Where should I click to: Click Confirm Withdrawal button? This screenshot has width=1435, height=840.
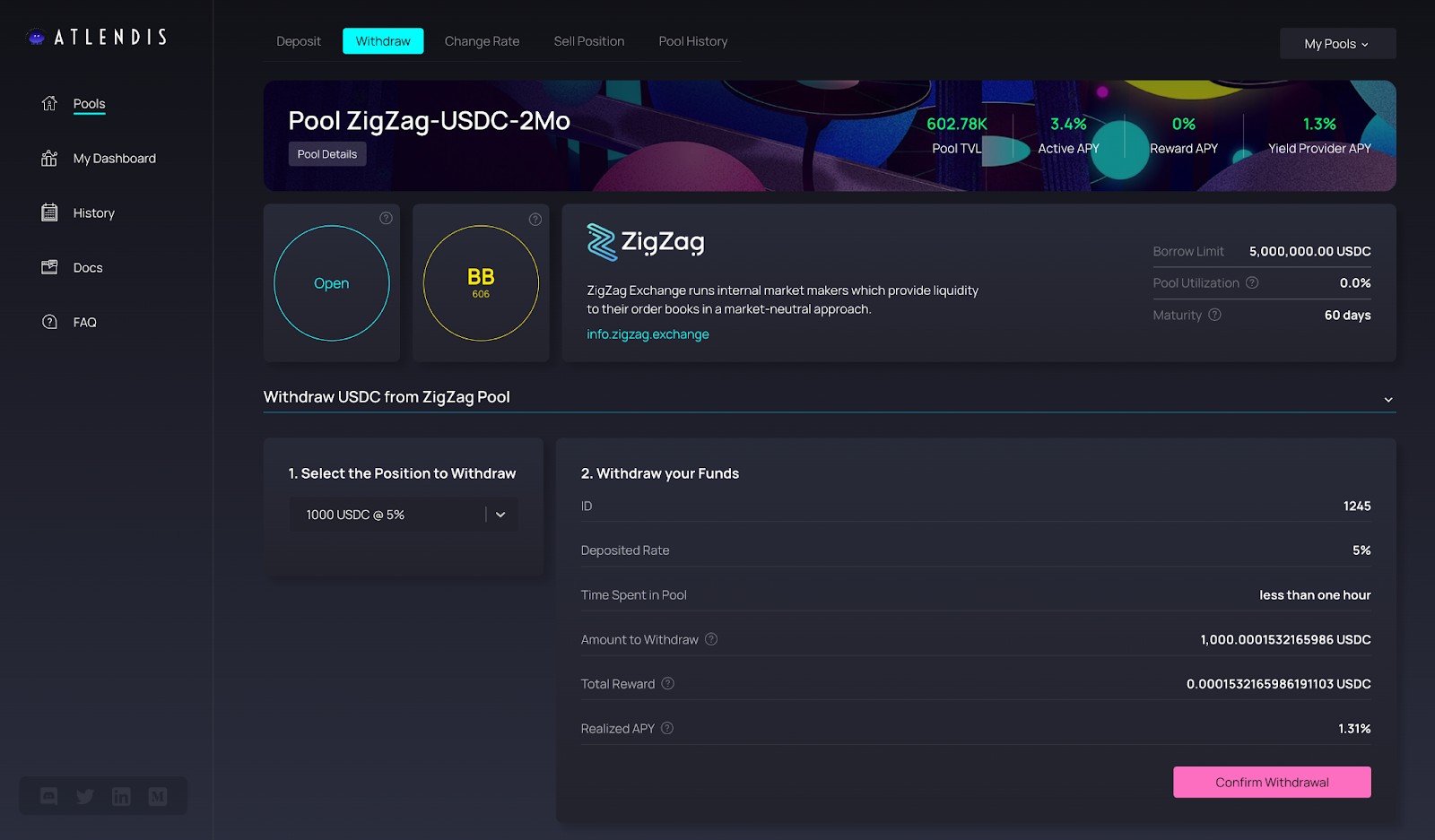coord(1272,782)
